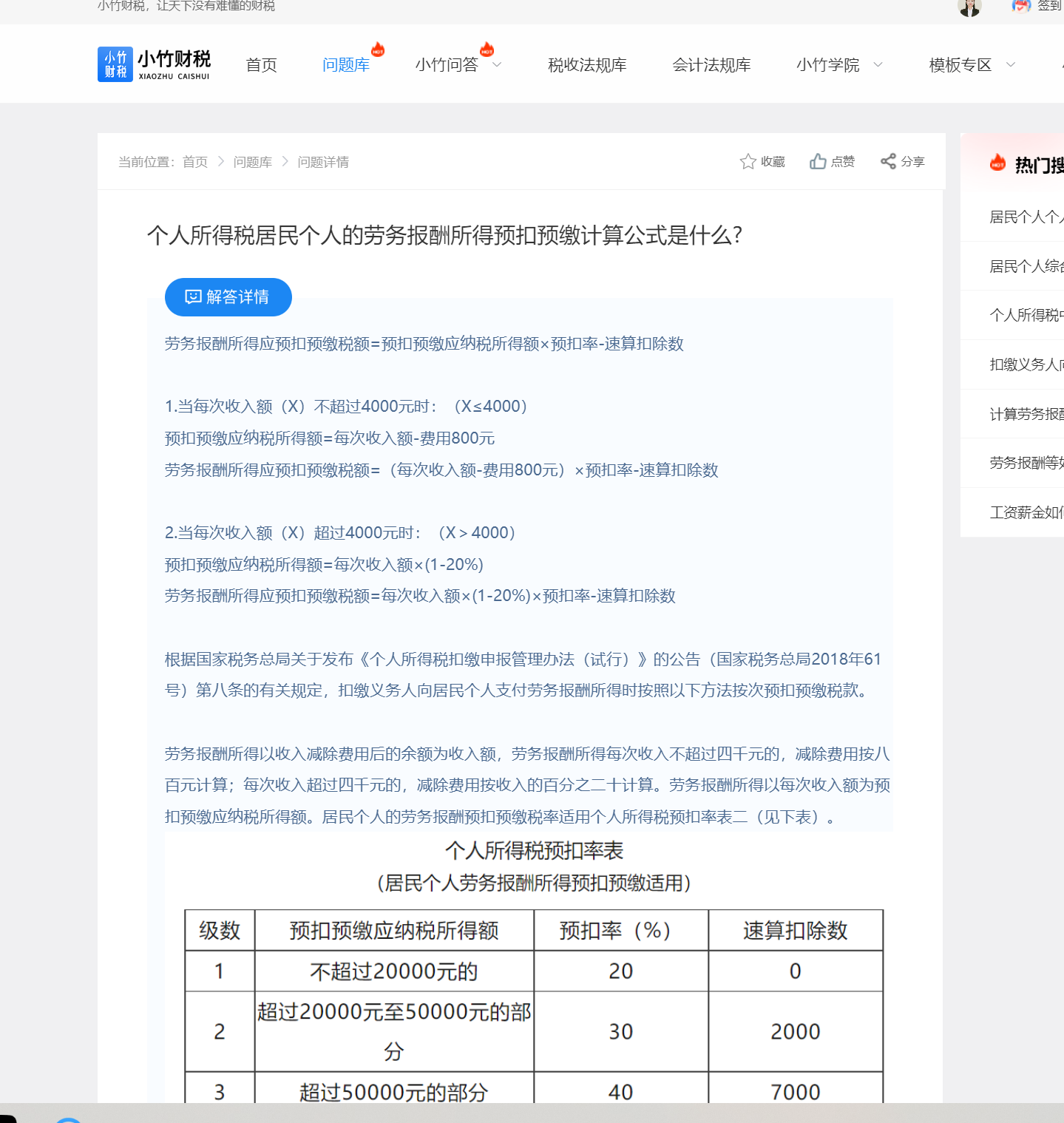Click the 签到 text link
1064x1123 pixels.
click(x=1050, y=6)
